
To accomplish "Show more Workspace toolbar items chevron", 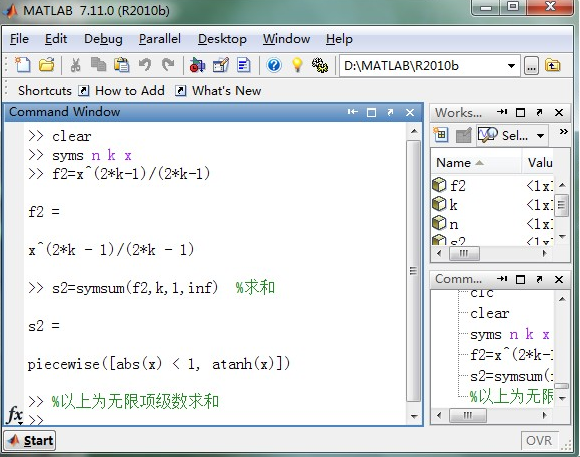I will point(563,132).
